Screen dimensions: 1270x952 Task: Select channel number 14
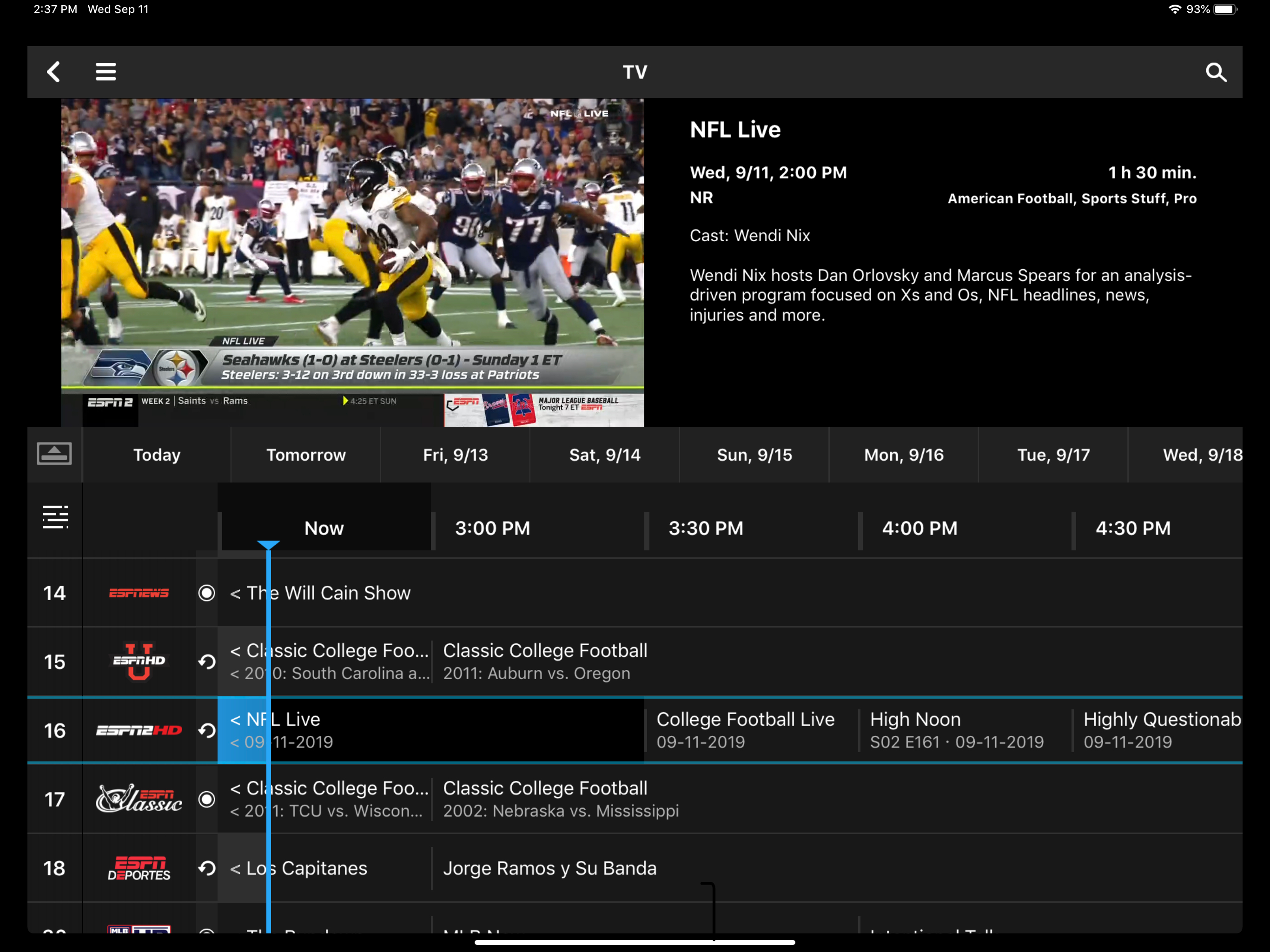[54, 593]
